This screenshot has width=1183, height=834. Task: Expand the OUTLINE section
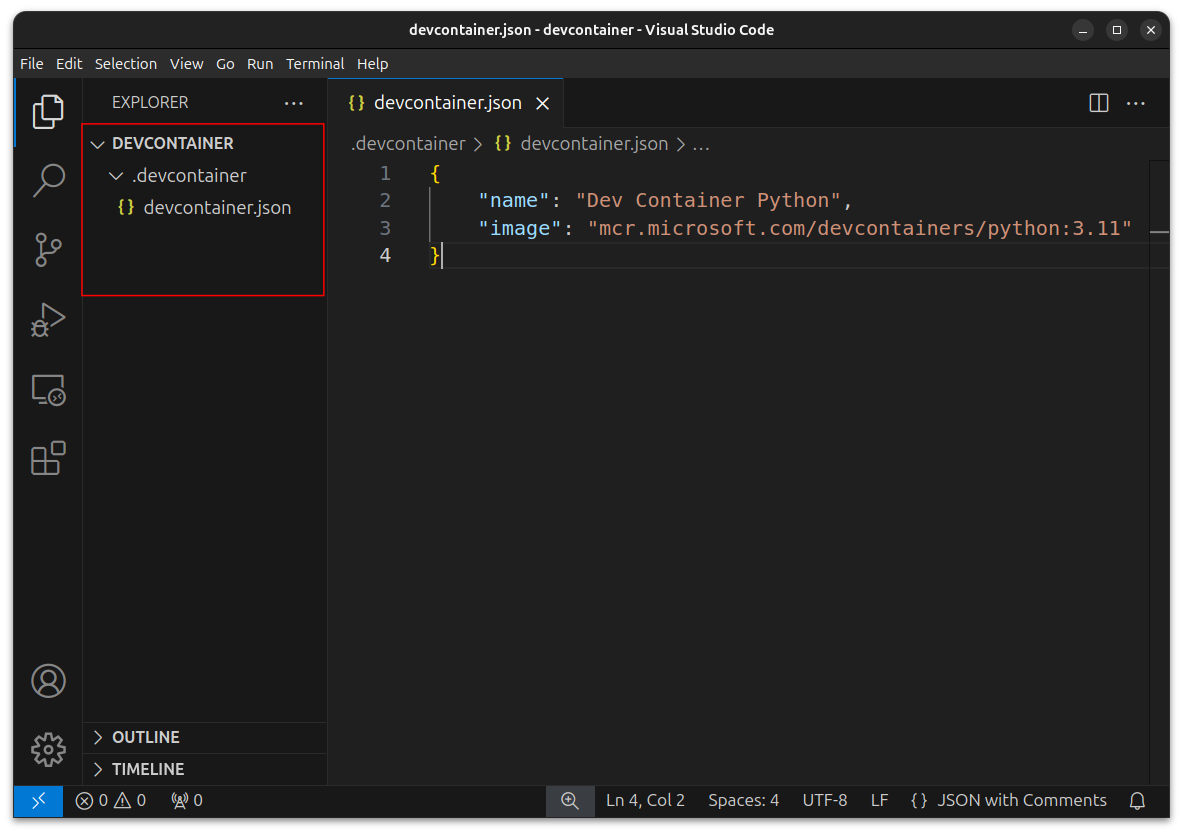tap(204, 737)
